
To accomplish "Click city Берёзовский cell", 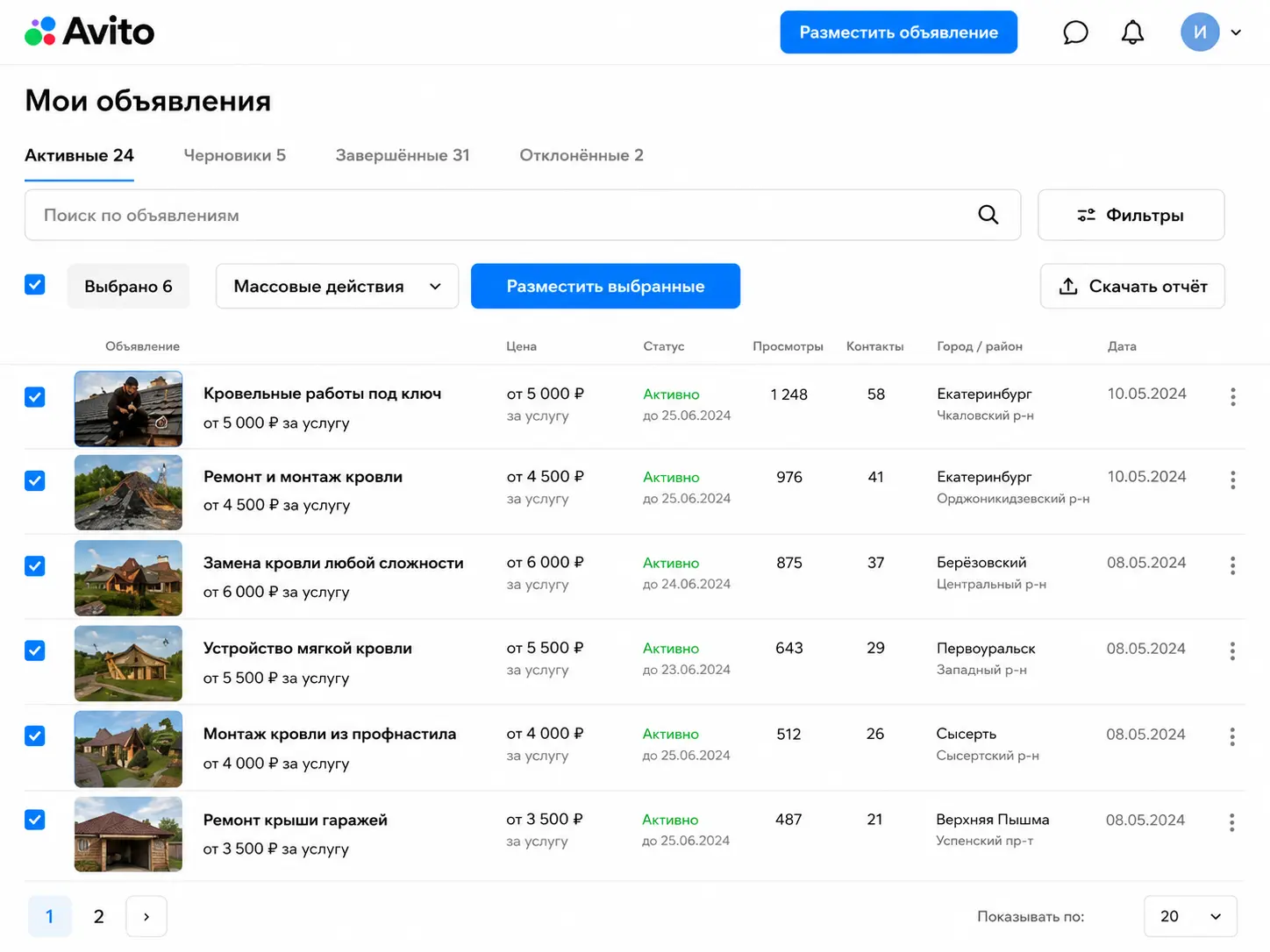I will pyautogui.click(x=981, y=563).
